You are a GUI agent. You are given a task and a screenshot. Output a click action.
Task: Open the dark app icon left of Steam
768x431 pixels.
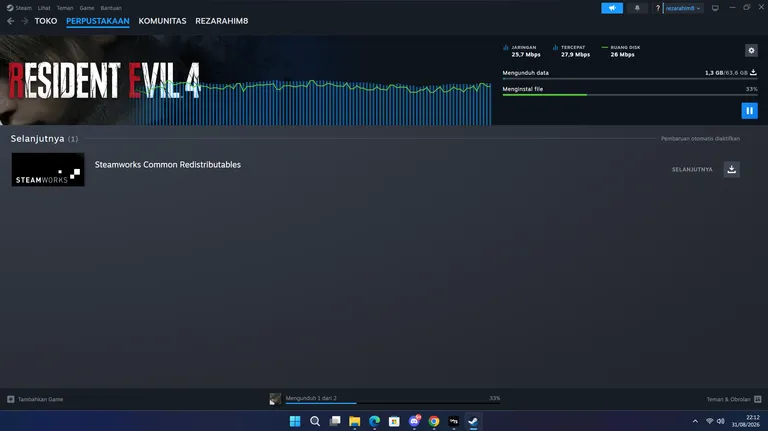454,421
